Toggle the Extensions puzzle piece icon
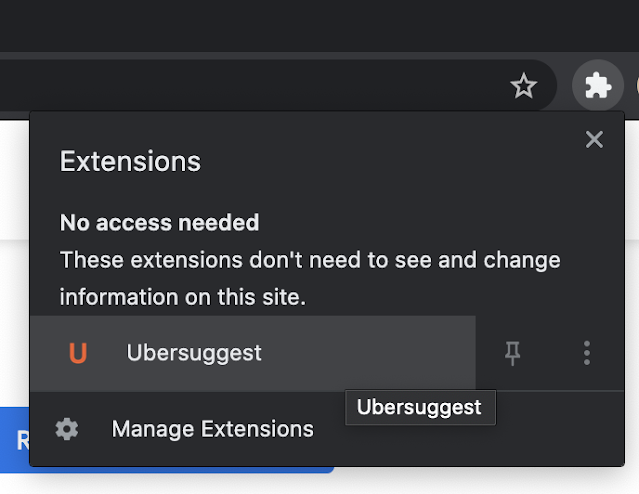639x494 pixels. pyautogui.click(x=597, y=87)
